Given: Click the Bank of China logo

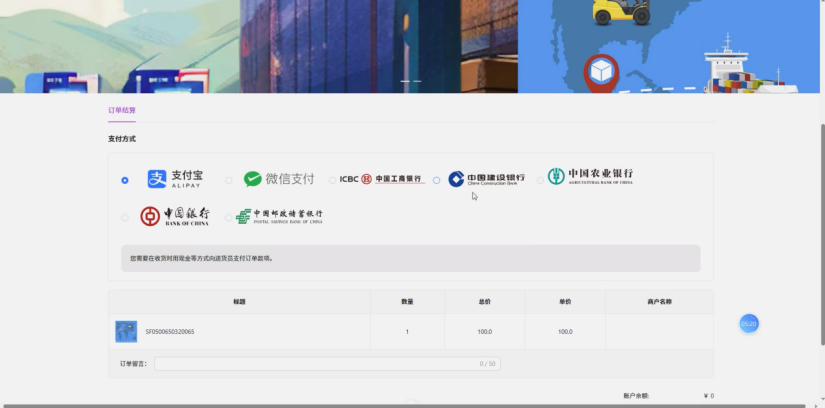Looking at the screenshot, I should coord(175,216).
